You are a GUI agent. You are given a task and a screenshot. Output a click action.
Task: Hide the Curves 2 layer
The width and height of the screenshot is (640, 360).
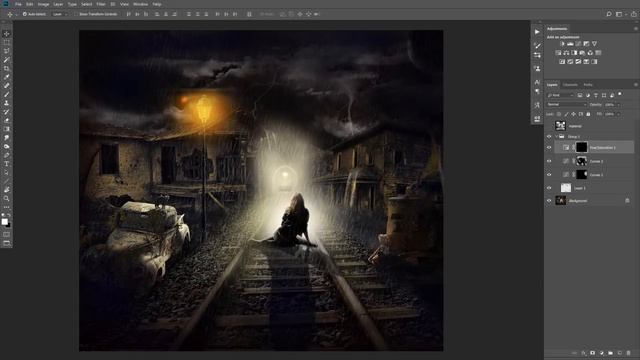click(549, 161)
